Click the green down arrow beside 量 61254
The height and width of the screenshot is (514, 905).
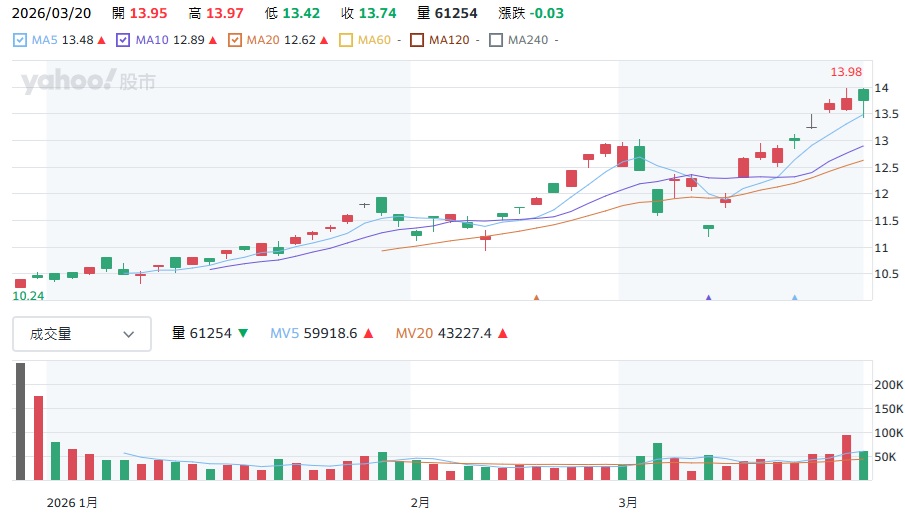(243, 334)
